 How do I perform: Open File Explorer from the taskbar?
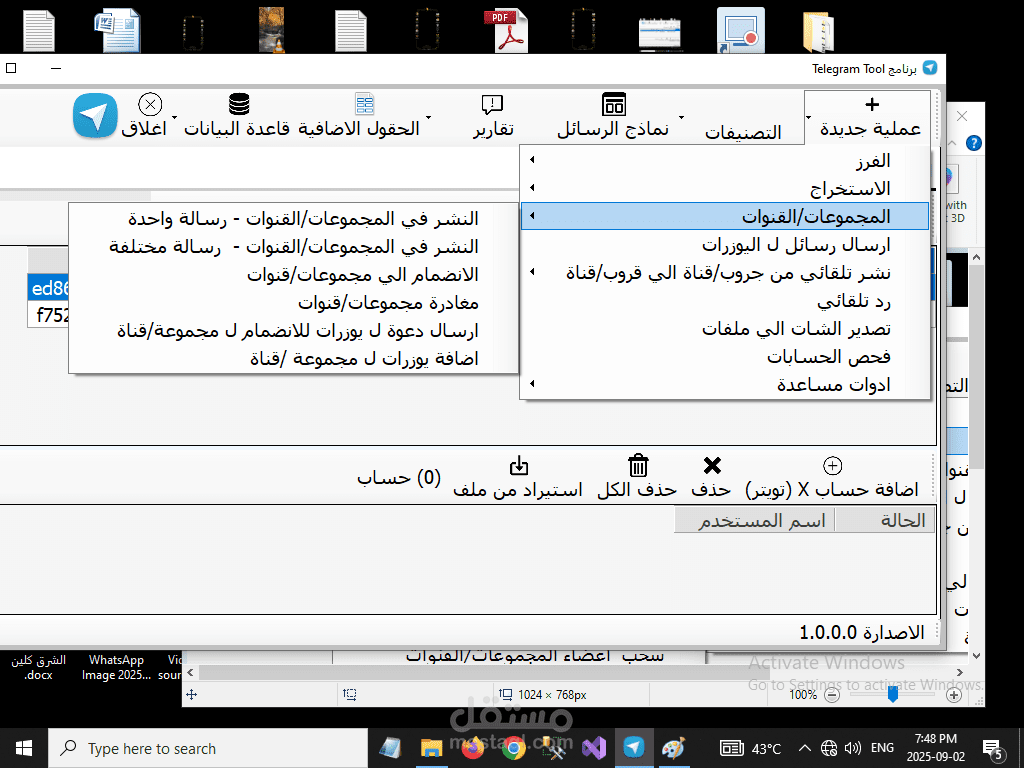click(432, 748)
